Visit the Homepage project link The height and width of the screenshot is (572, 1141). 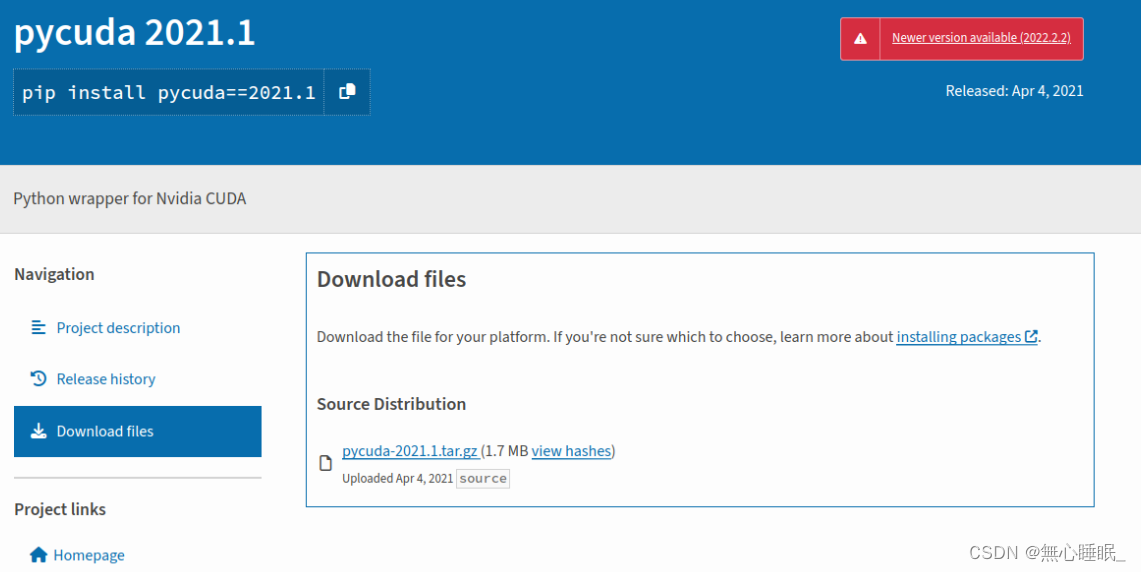click(89, 555)
